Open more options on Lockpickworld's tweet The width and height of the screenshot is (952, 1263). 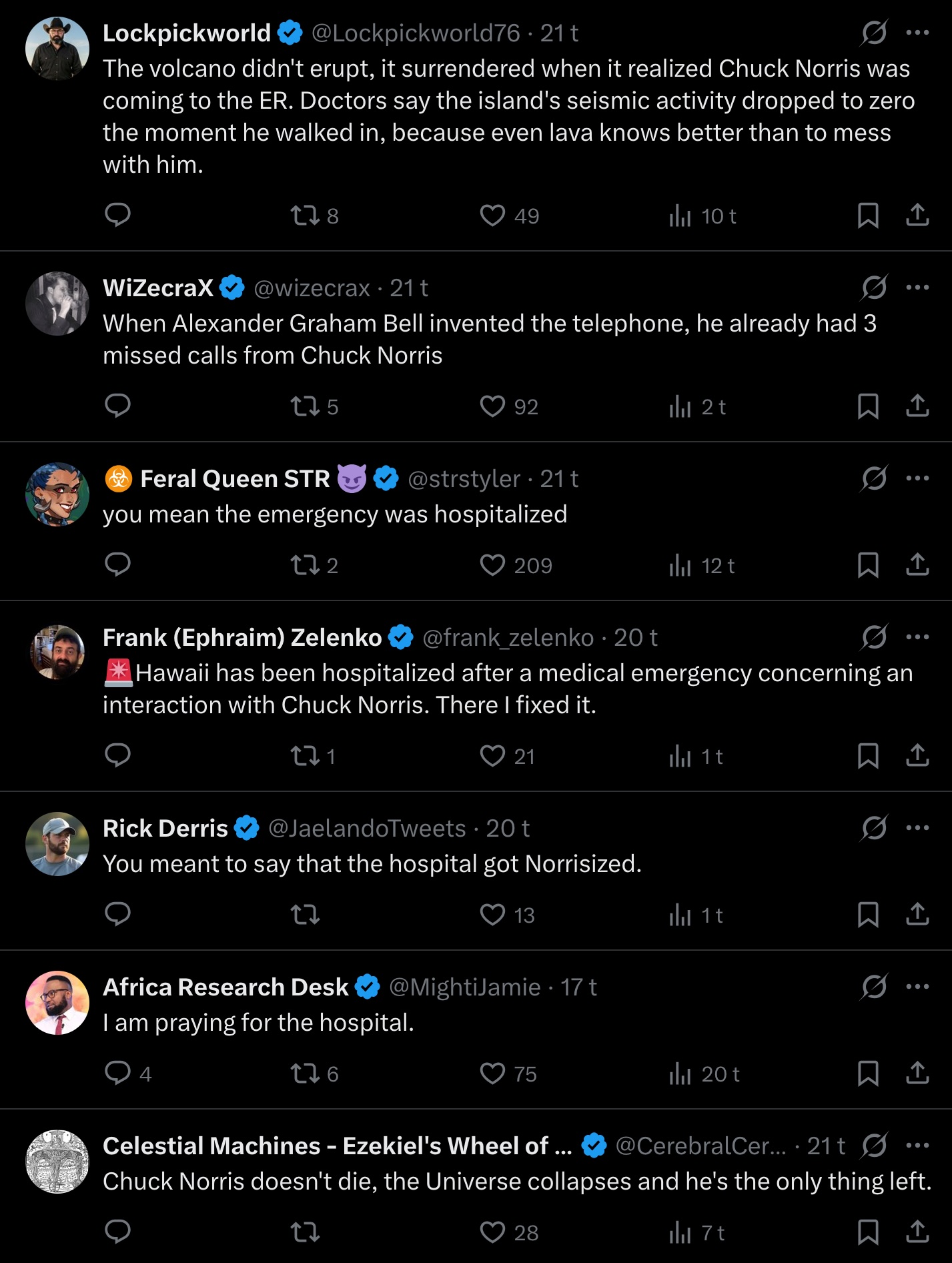tap(917, 33)
